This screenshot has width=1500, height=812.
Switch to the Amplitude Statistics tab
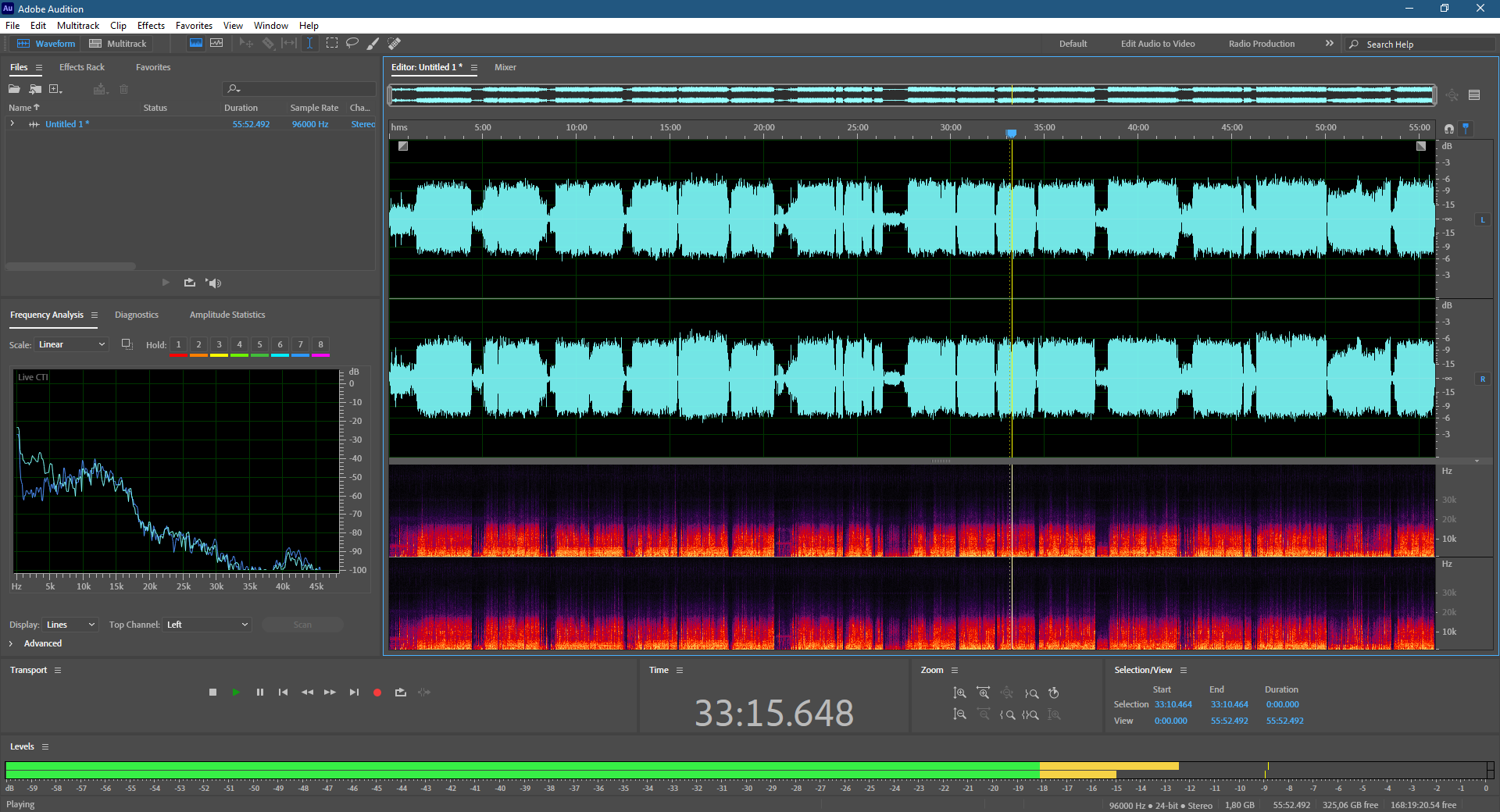tap(227, 315)
